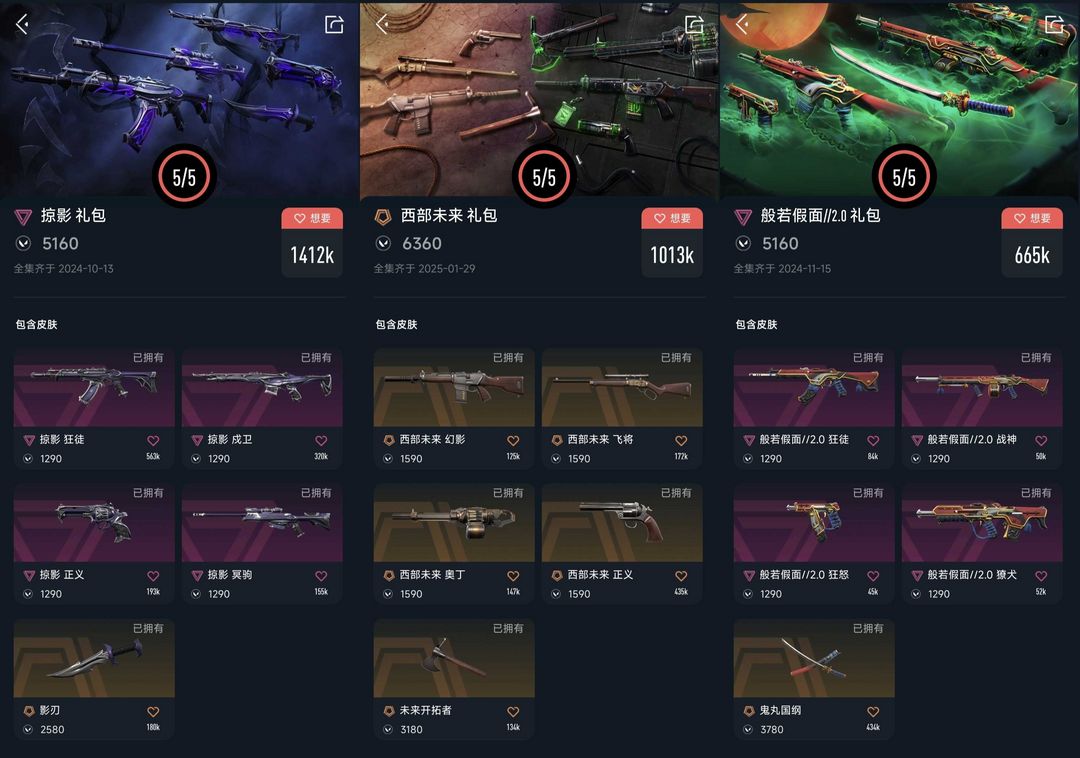
Task: Go back from 般若假面//2.0 礼包 page
Action: click(x=742, y=25)
